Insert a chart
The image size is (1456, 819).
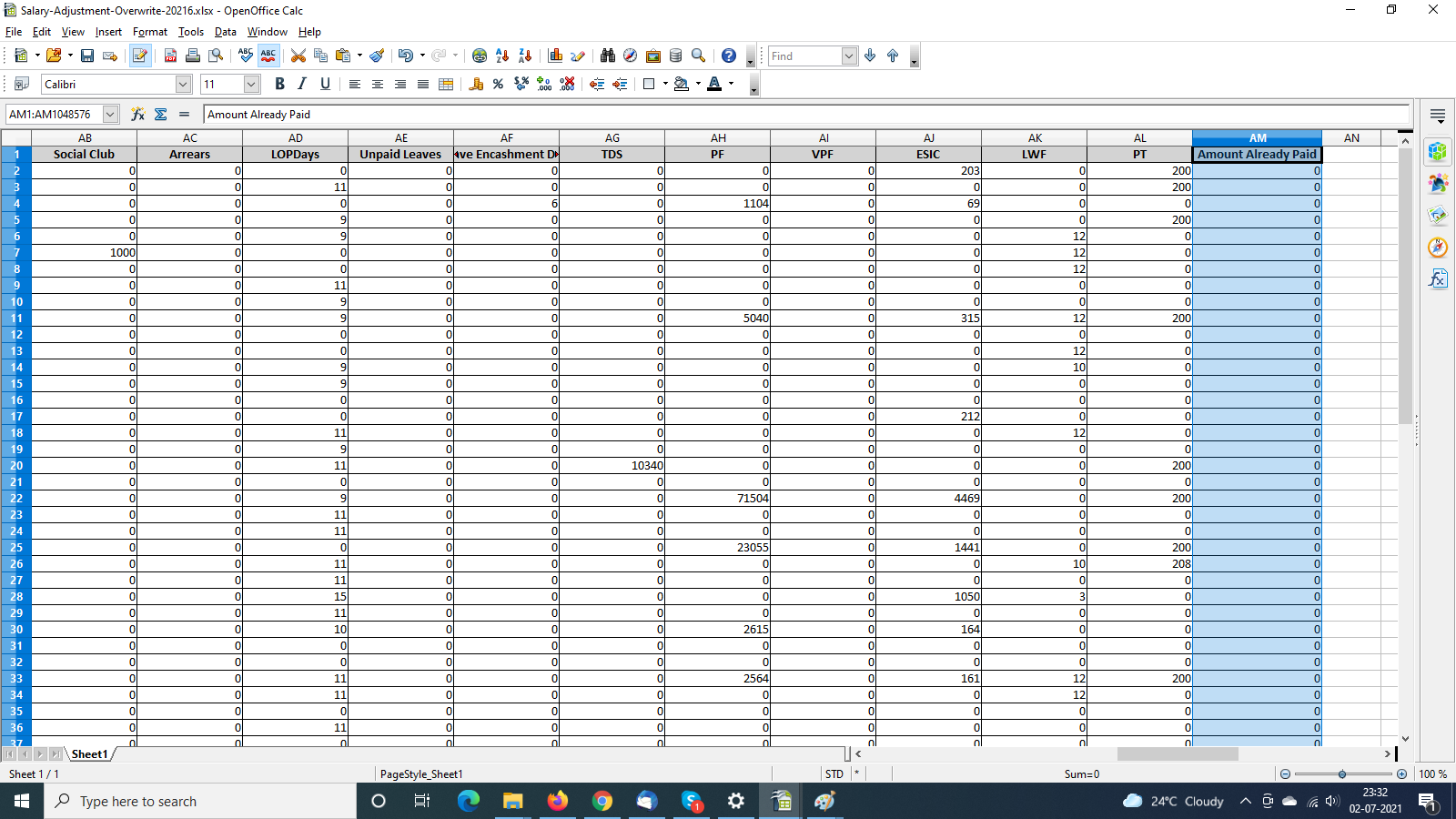[x=555, y=56]
